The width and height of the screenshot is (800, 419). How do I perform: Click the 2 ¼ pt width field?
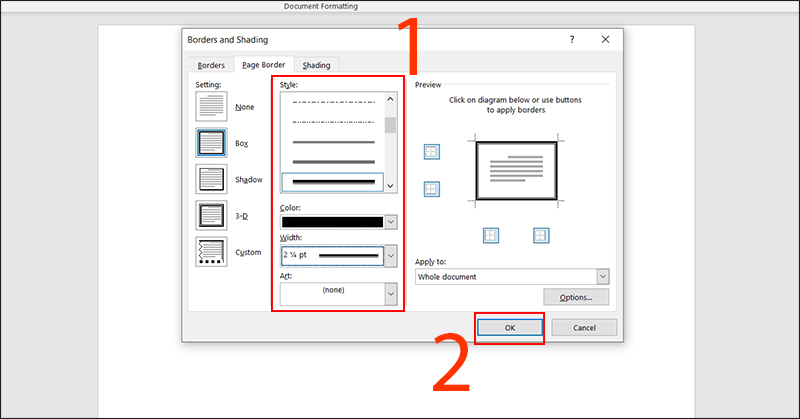point(332,256)
